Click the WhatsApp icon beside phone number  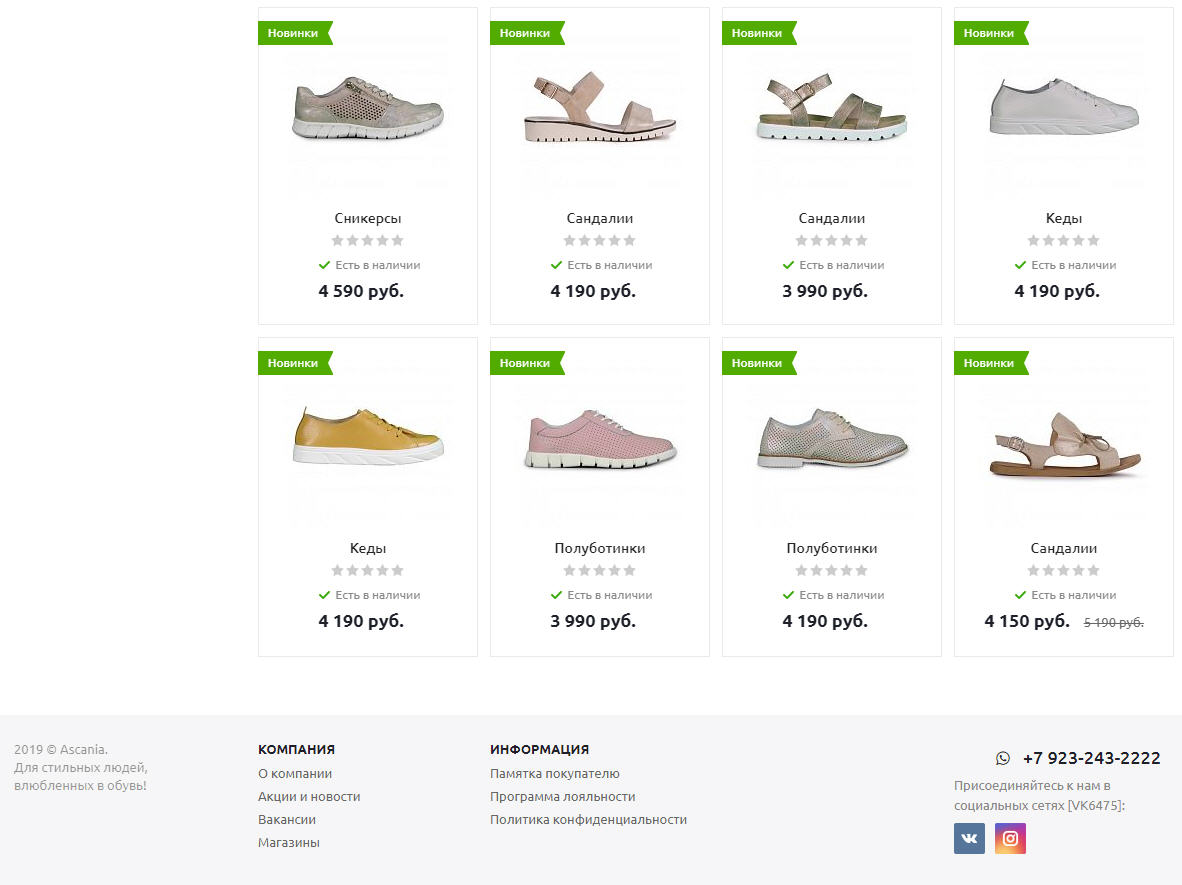coord(1003,758)
